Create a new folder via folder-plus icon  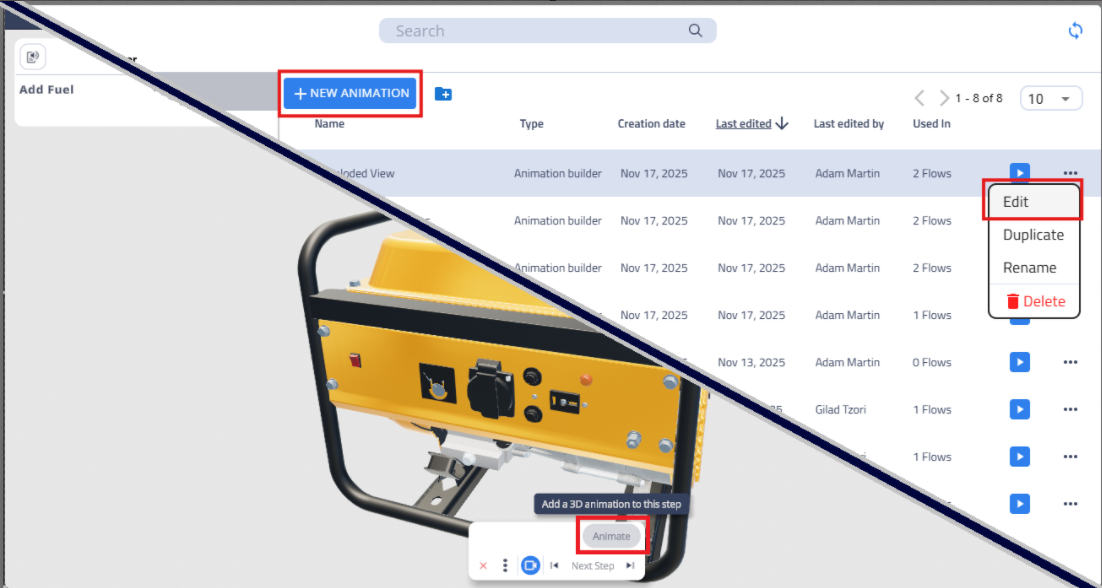[444, 94]
